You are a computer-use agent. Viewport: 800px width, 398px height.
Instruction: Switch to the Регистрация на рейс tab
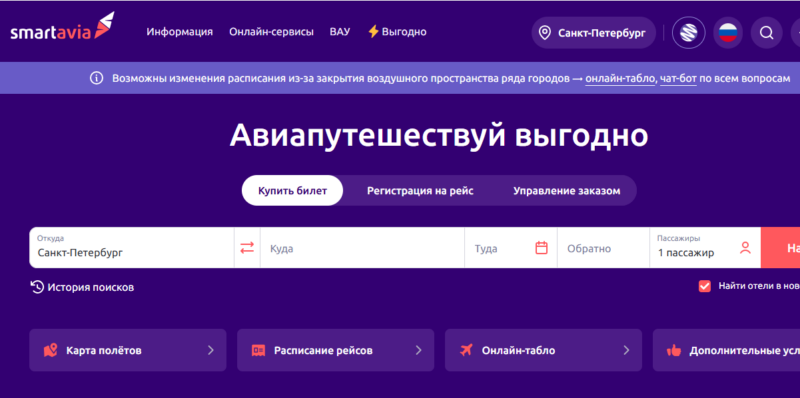420,191
